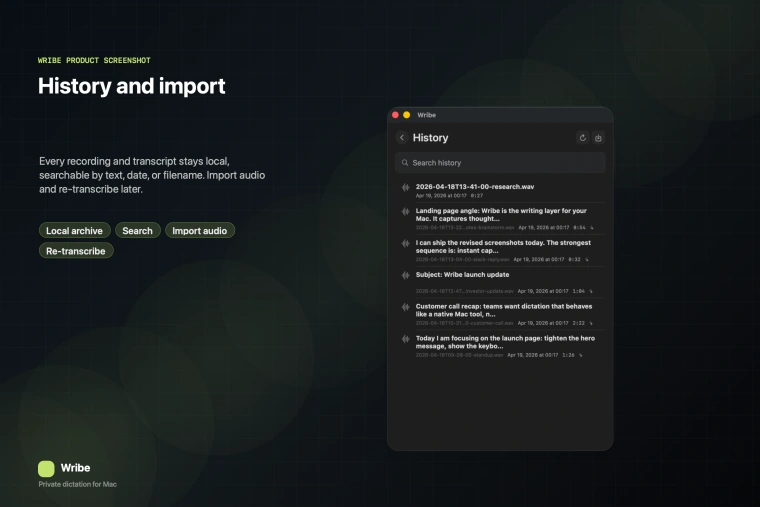760x507 pixels.
Task: Click waveform icon beside launch page focus entry
Action: [405, 339]
